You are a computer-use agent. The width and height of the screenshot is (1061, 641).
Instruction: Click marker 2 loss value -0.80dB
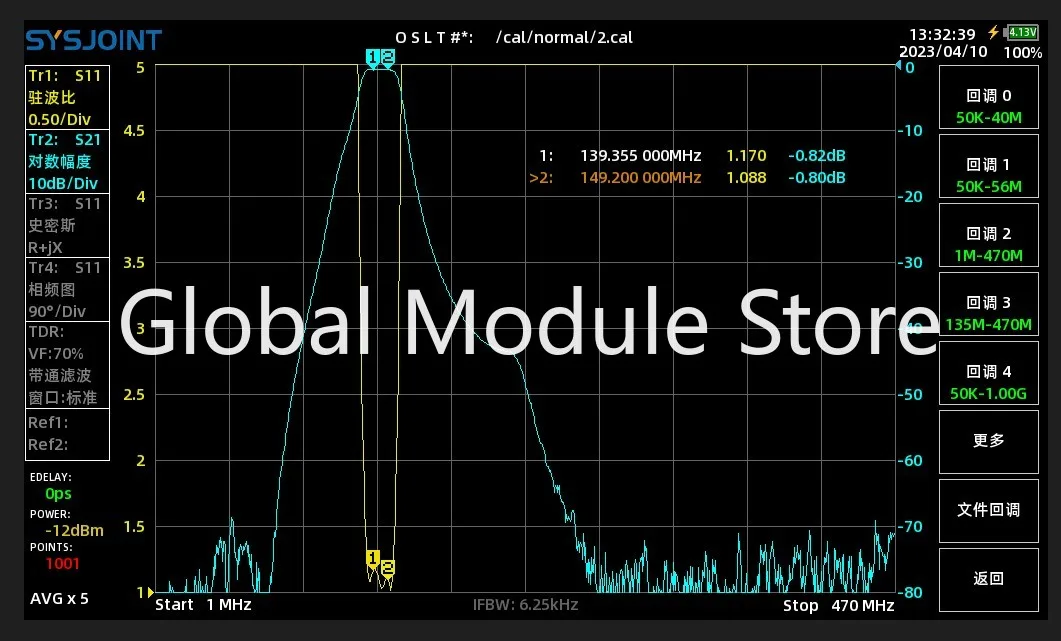(817, 178)
